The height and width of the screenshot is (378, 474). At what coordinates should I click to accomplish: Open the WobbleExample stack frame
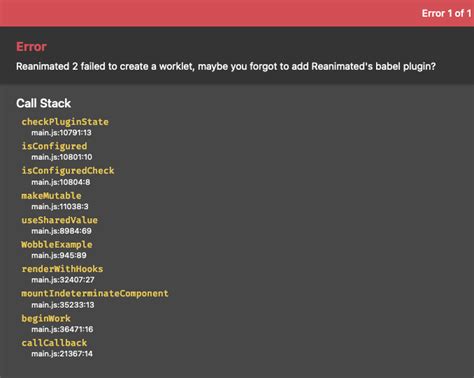pyautogui.click(x=57, y=245)
